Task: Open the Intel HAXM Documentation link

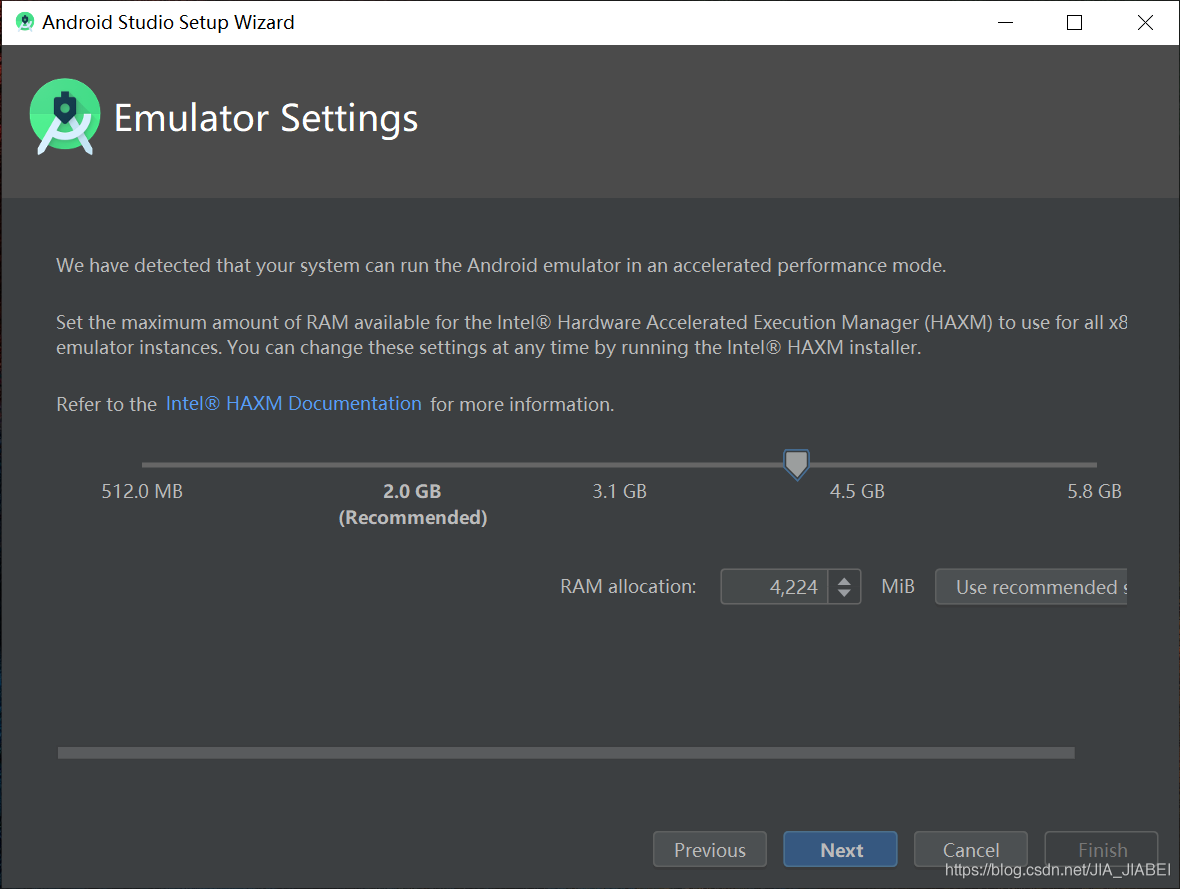Action: (293, 403)
